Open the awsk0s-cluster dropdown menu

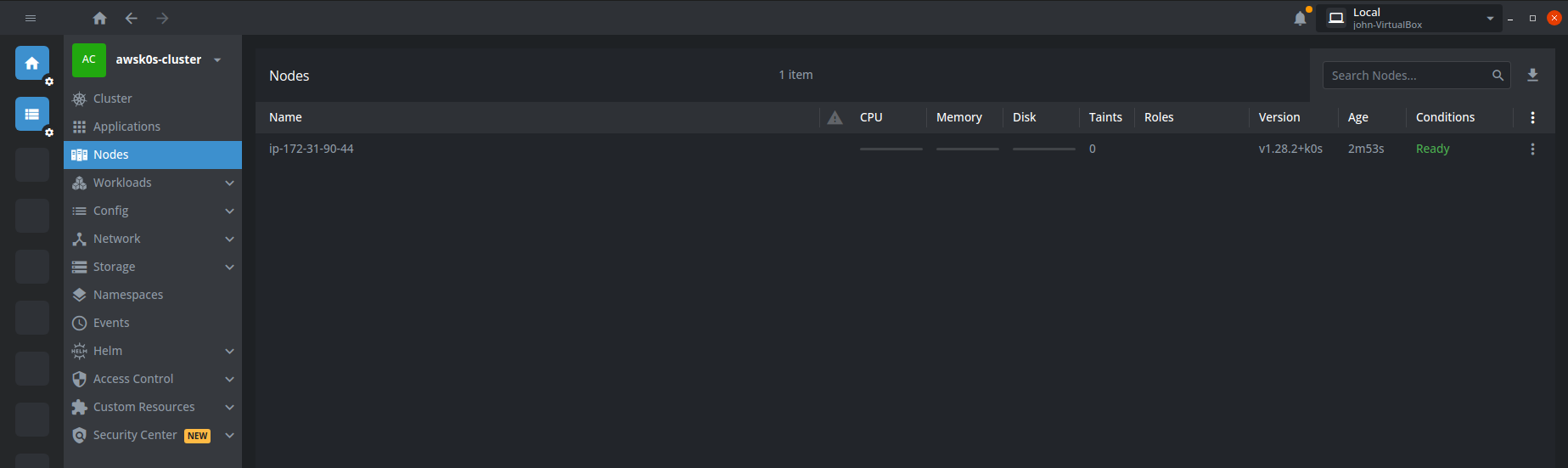click(x=217, y=60)
